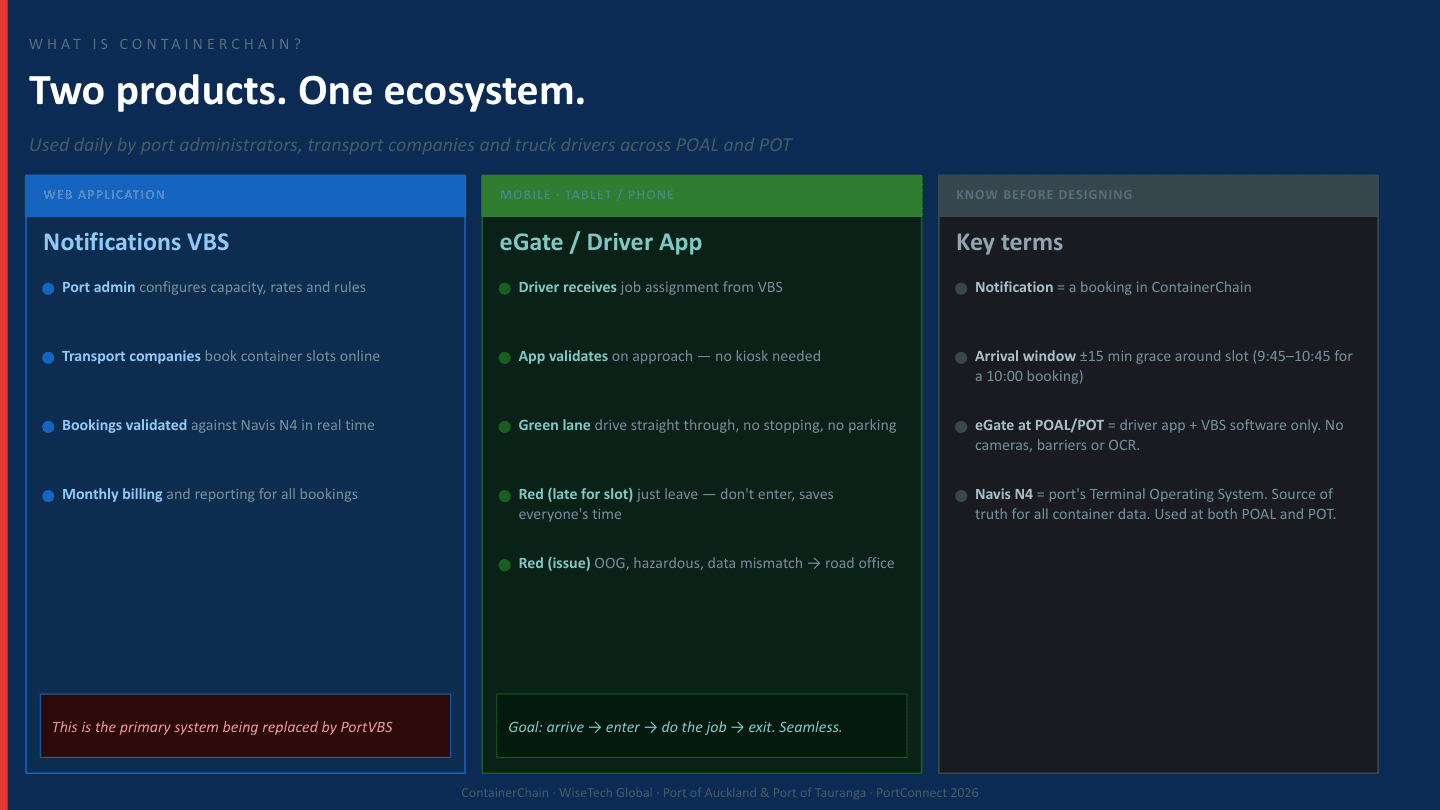Click 'Transport companies book container slots online'
Screen dimensions: 1440x810
[221, 356]
